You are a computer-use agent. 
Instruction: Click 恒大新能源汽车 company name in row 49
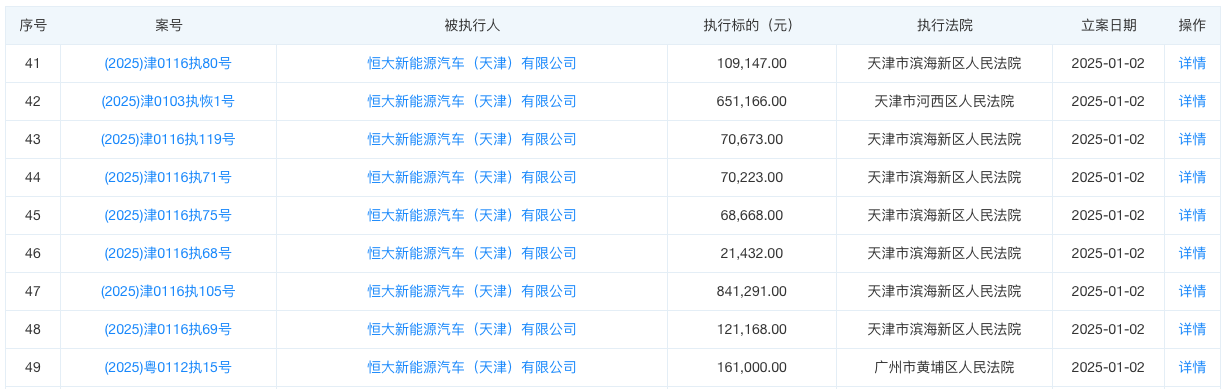click(472, 367)
